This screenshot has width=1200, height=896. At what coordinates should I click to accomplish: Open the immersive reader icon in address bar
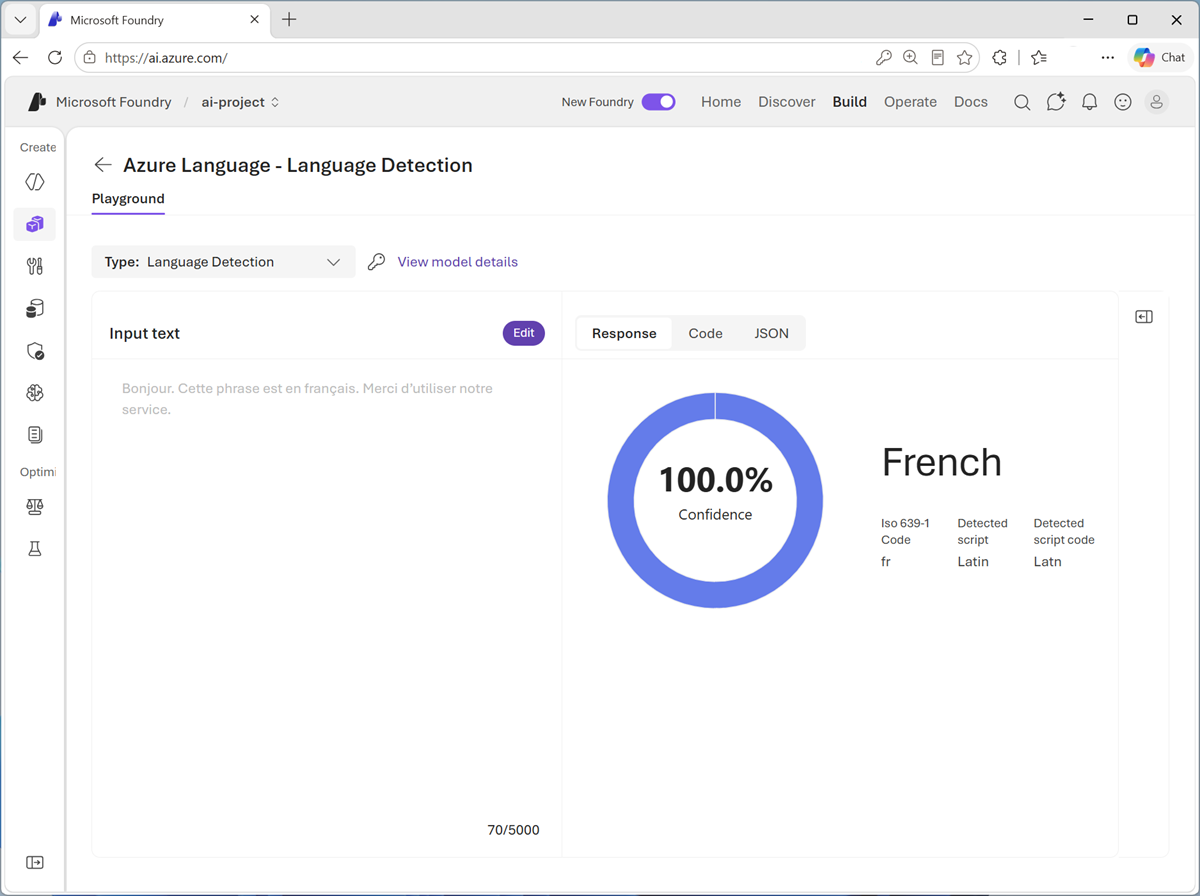pos(937,58)
